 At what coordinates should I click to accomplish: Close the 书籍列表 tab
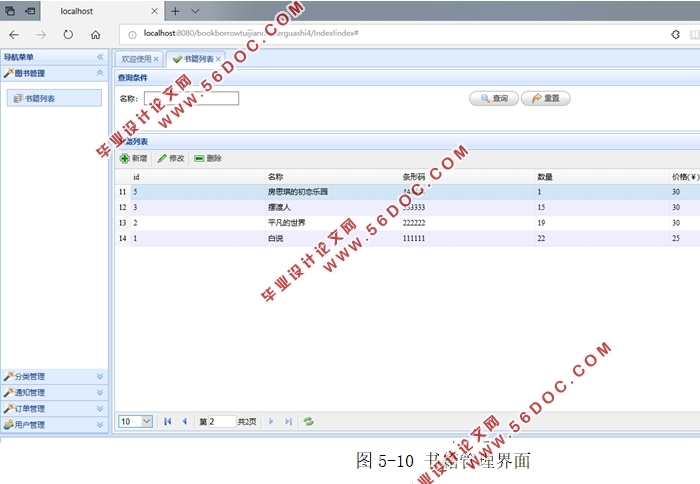pos(218,59)
